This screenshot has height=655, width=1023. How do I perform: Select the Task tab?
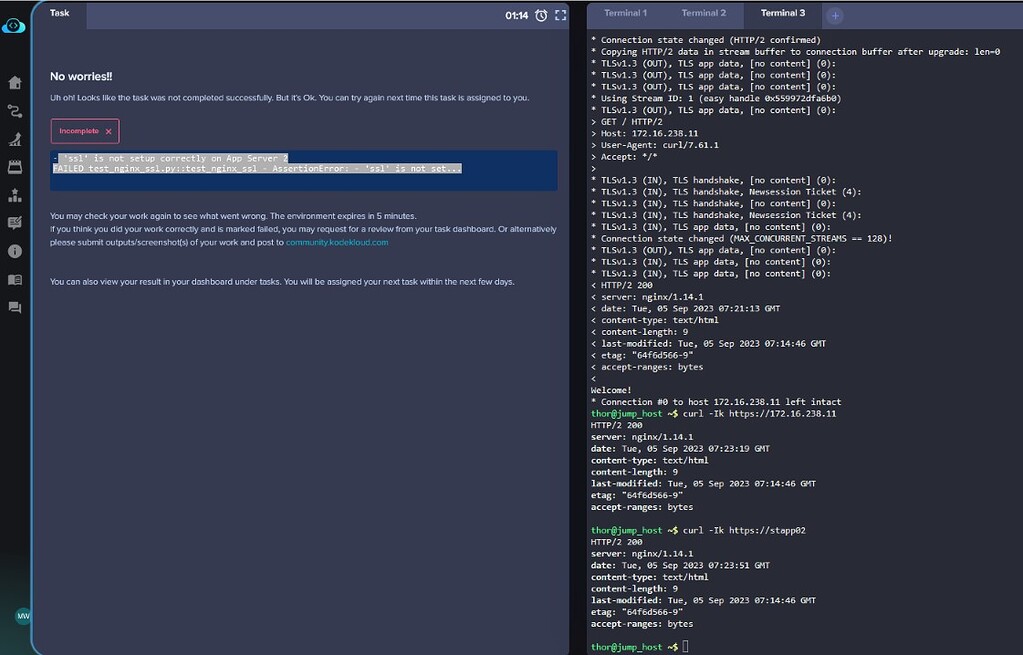[60, 13]
